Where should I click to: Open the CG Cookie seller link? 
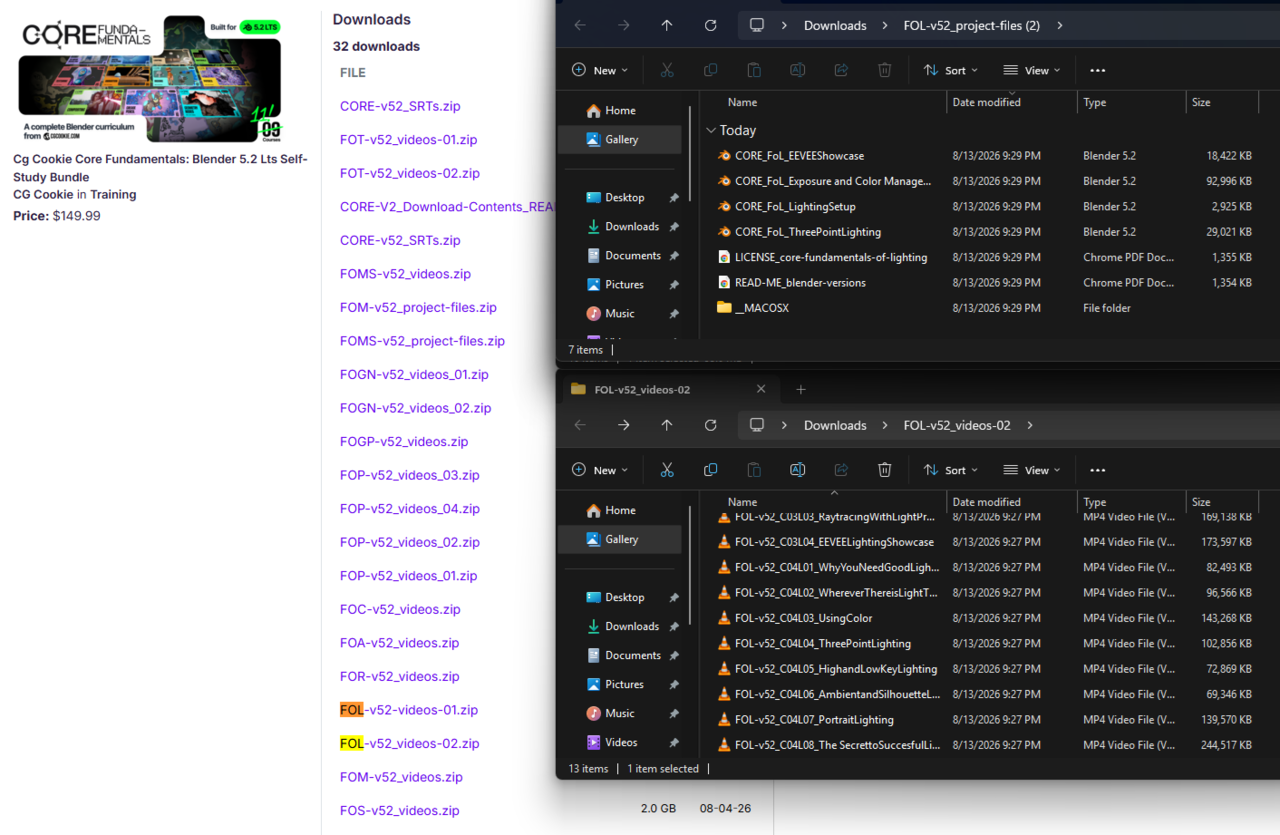coord(43,195)
